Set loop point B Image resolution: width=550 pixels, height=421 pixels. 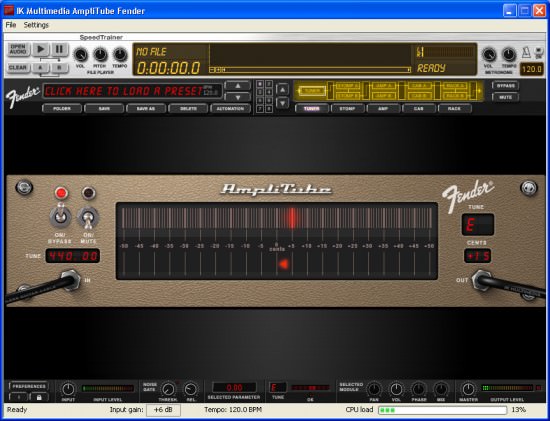59,67
